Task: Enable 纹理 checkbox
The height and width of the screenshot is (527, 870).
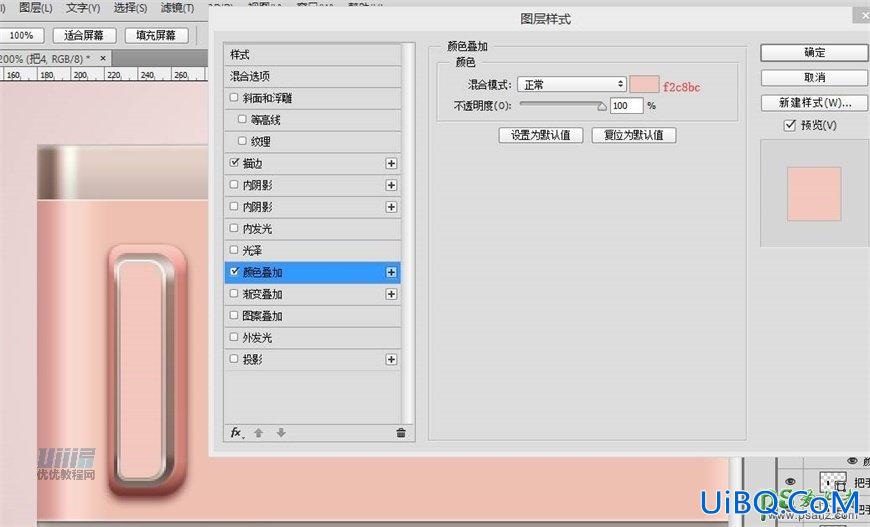Action: pos(242,141)
